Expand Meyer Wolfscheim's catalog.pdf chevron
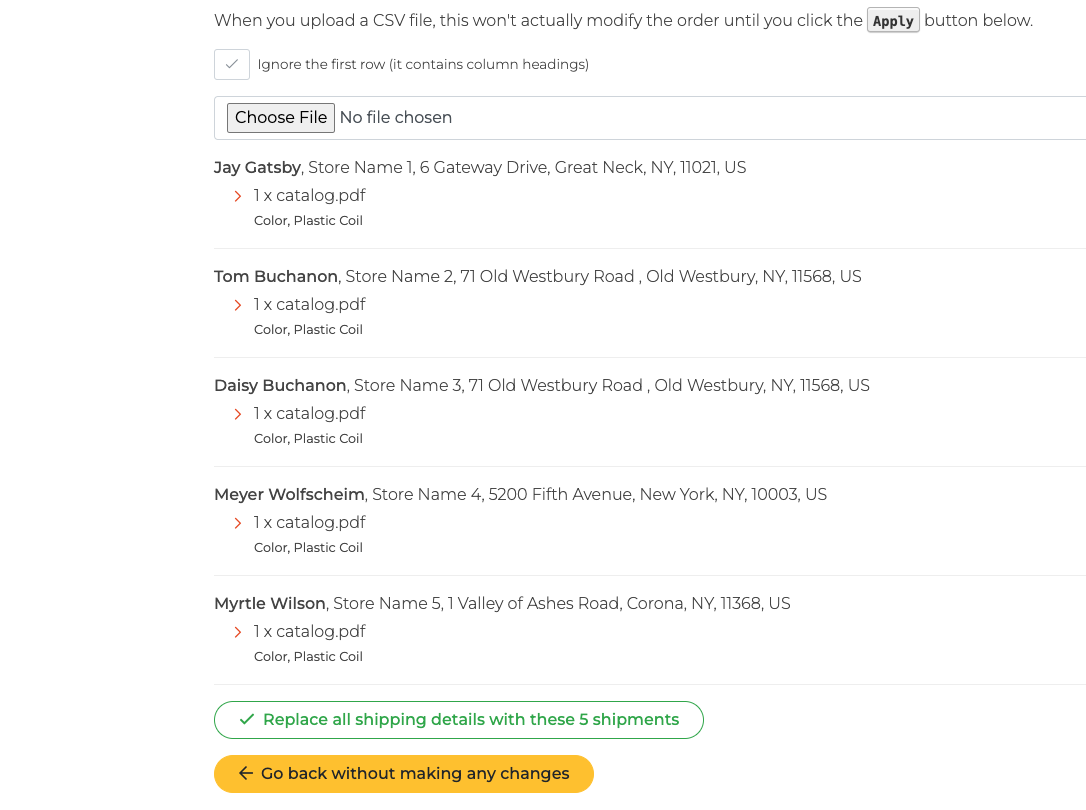1086x810 pixels. [x=238, y=523]
